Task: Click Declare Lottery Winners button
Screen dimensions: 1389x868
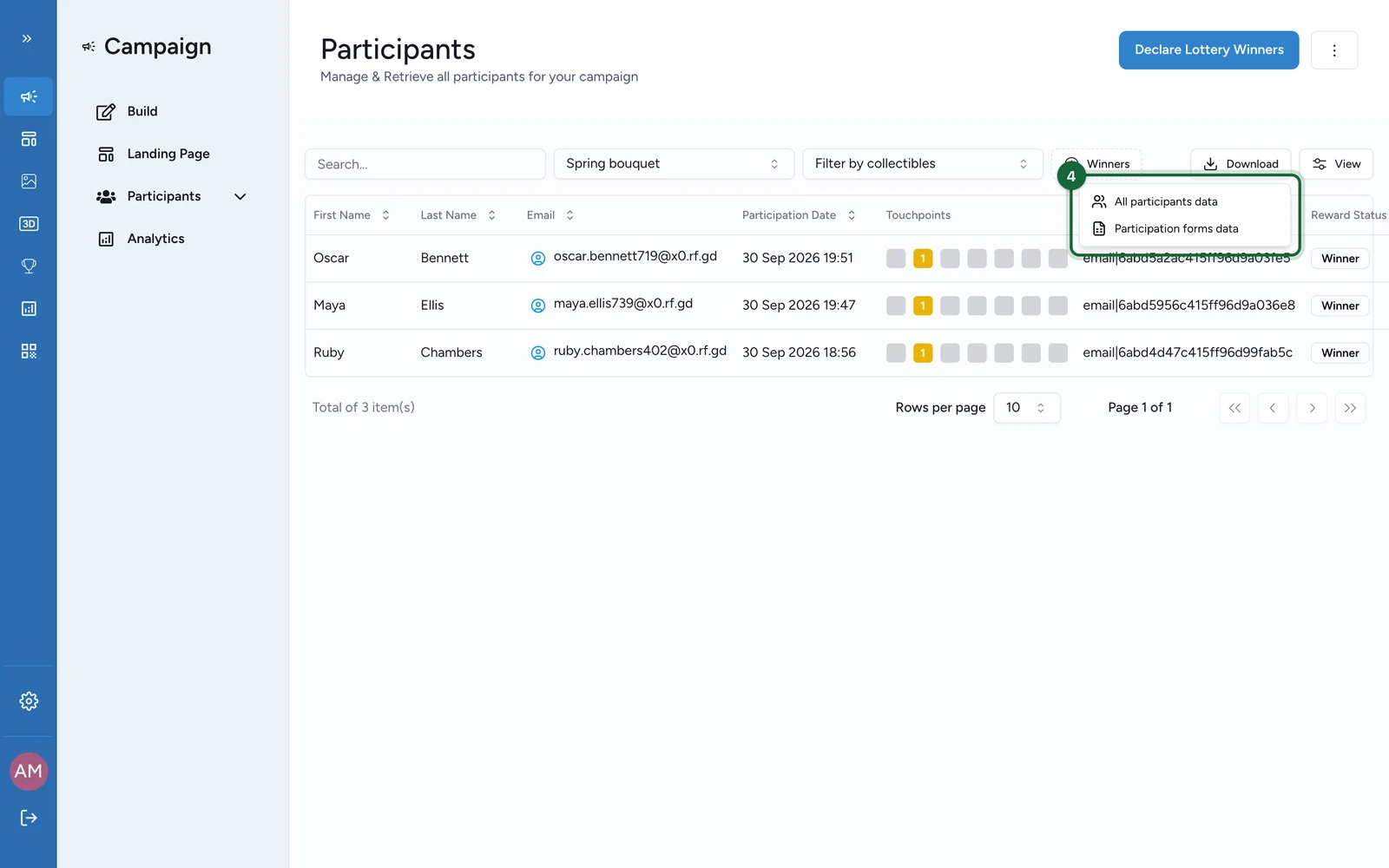Action: (1208, 50)
